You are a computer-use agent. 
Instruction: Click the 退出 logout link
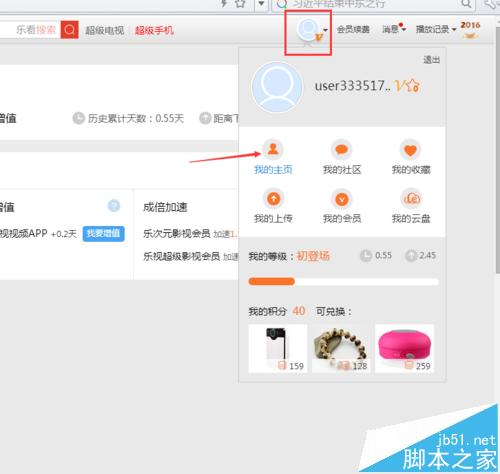coord(432,60)
